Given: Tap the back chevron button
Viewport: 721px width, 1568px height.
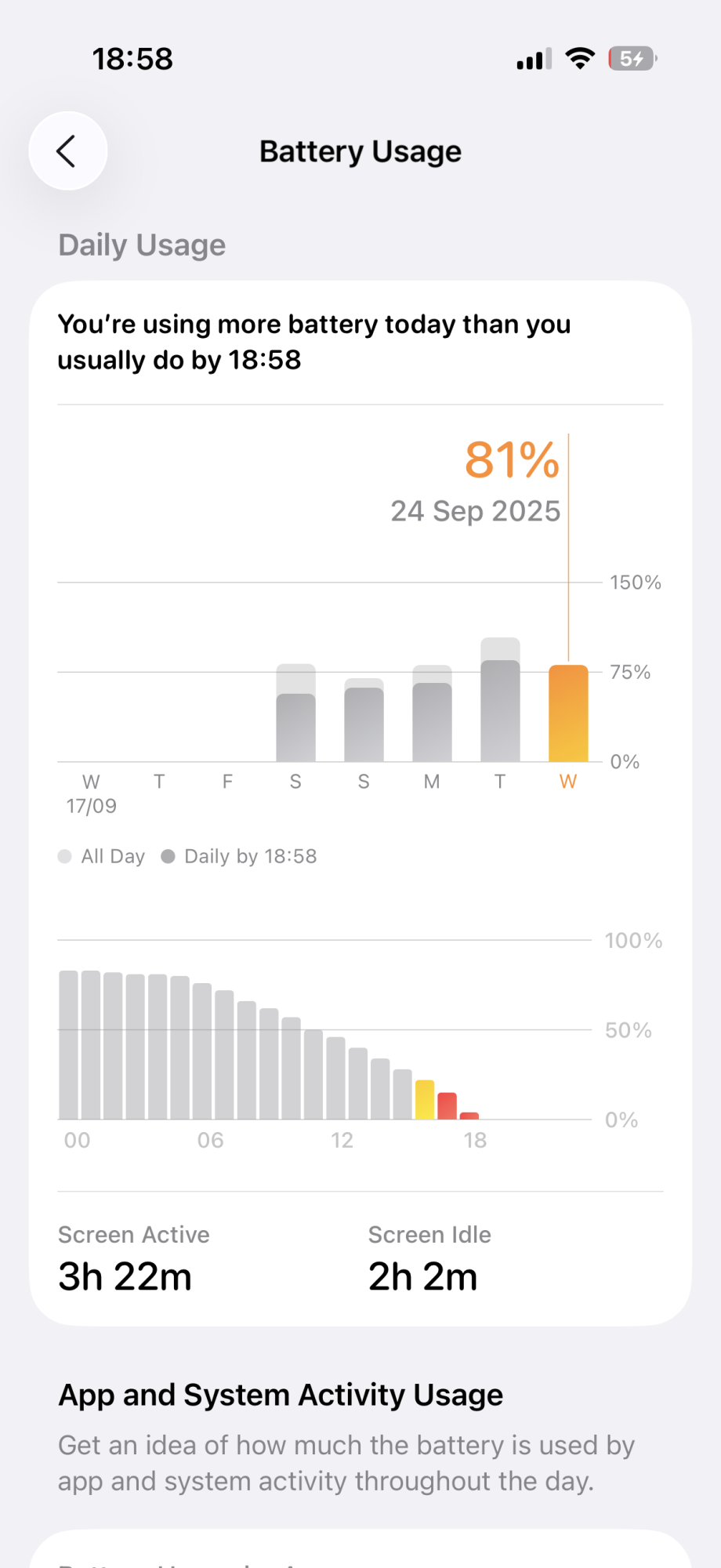Looking at the screenshot, I should 67,151.
